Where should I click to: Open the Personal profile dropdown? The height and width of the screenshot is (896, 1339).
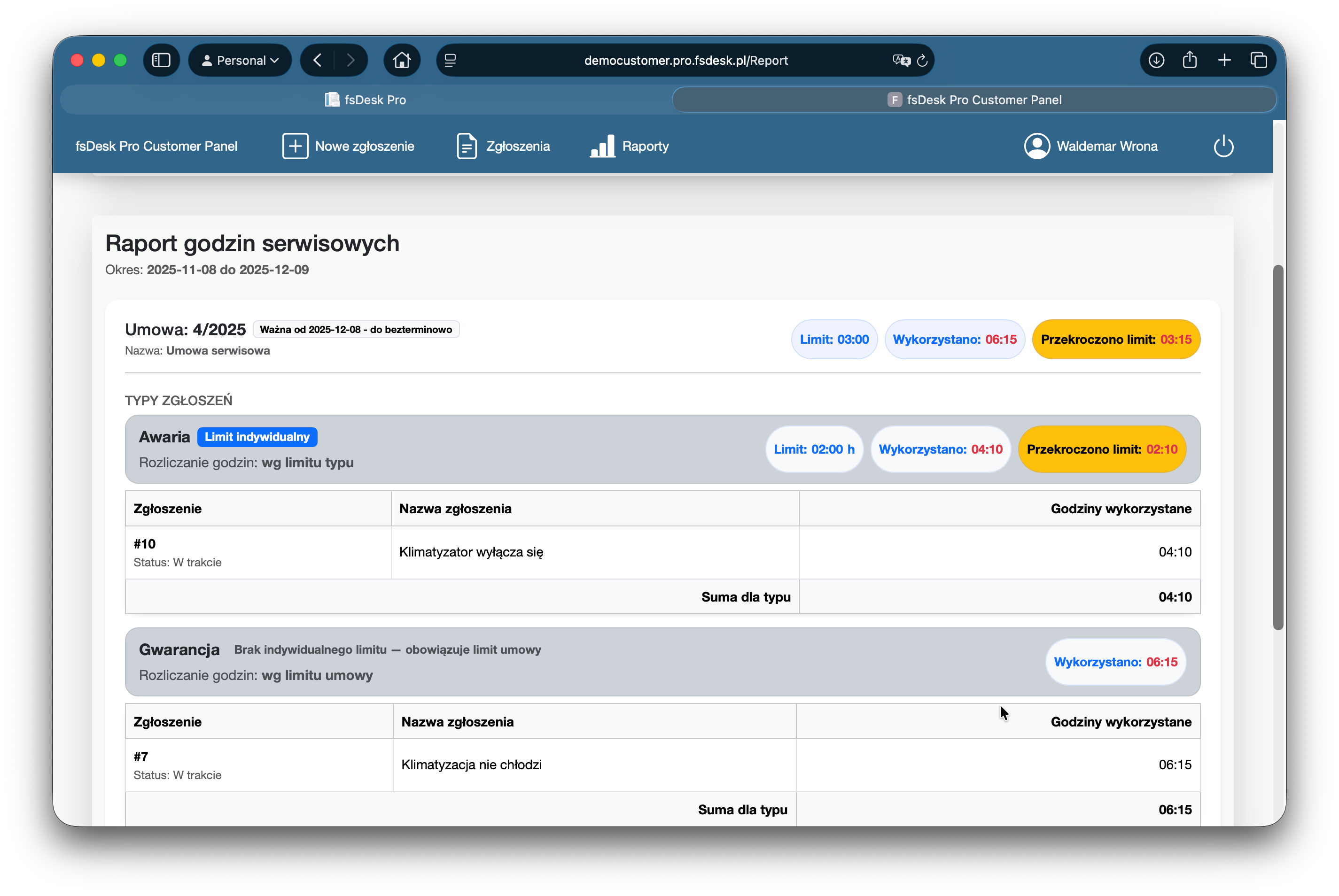(240, 60)
